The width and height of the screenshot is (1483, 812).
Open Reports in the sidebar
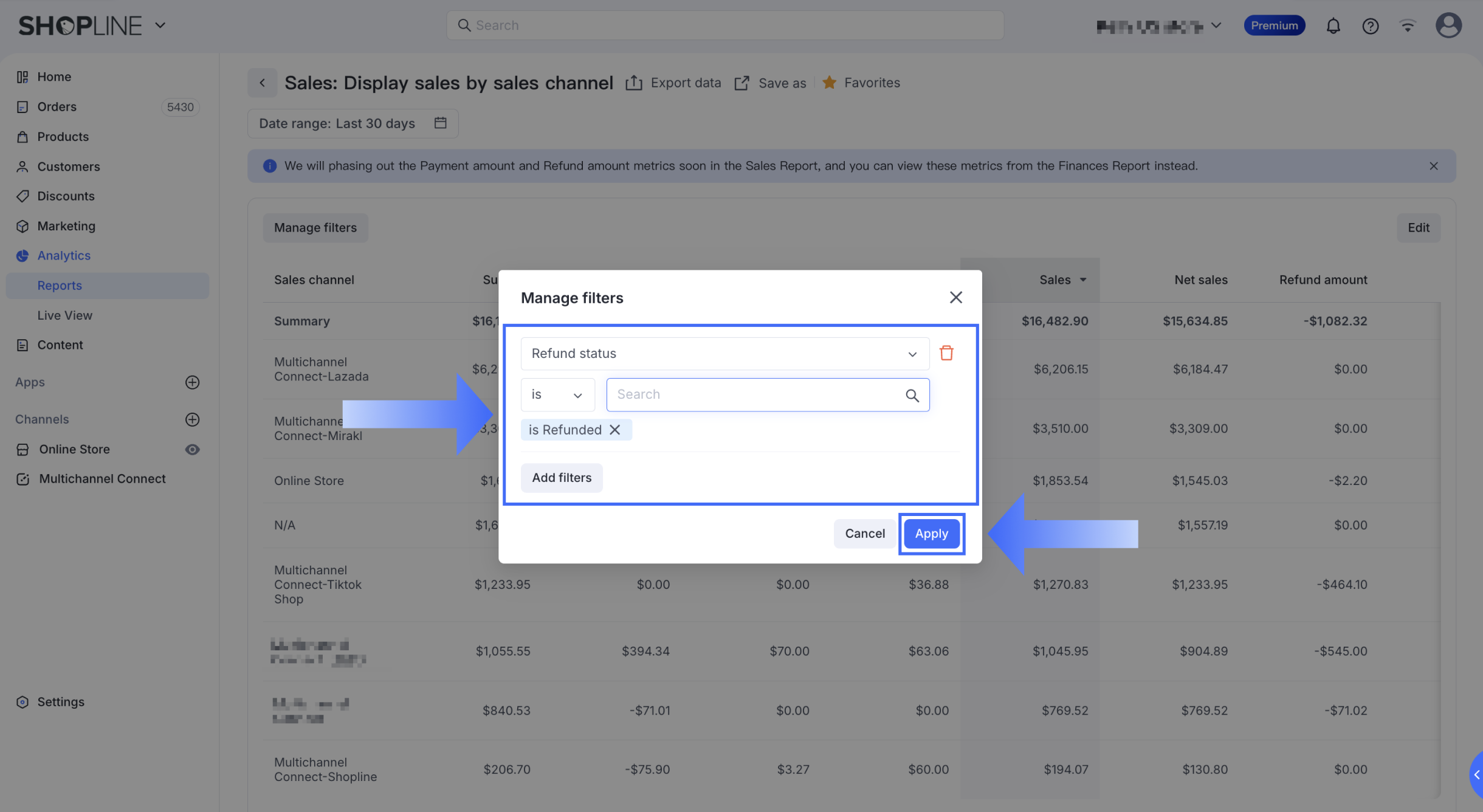click(x=60, y=286)
